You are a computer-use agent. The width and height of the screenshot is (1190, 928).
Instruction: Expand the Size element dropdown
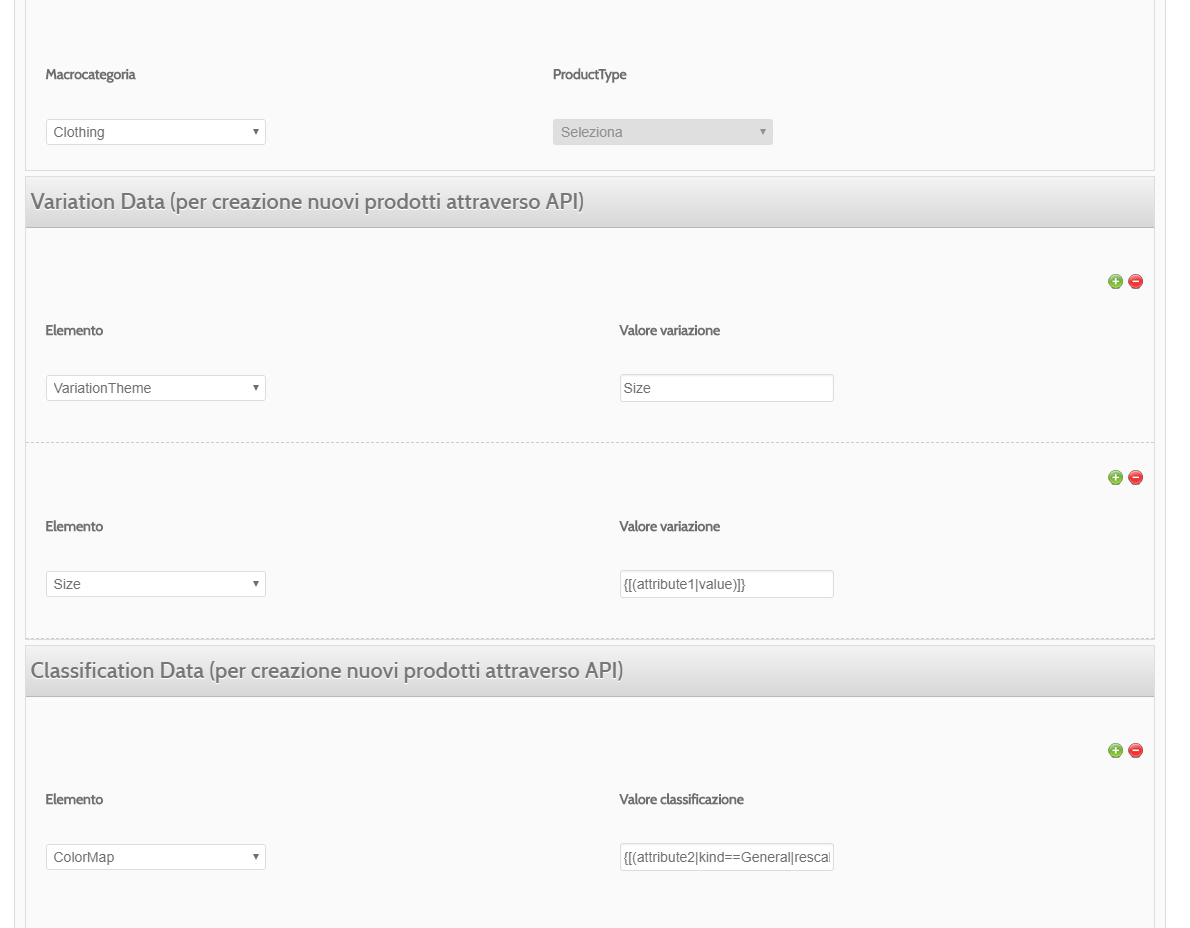(x=156, y=584)
